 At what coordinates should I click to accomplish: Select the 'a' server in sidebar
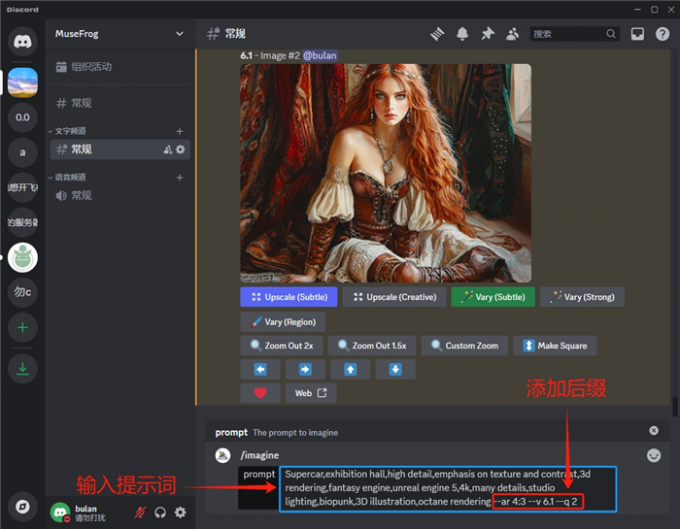click(23, 152)
